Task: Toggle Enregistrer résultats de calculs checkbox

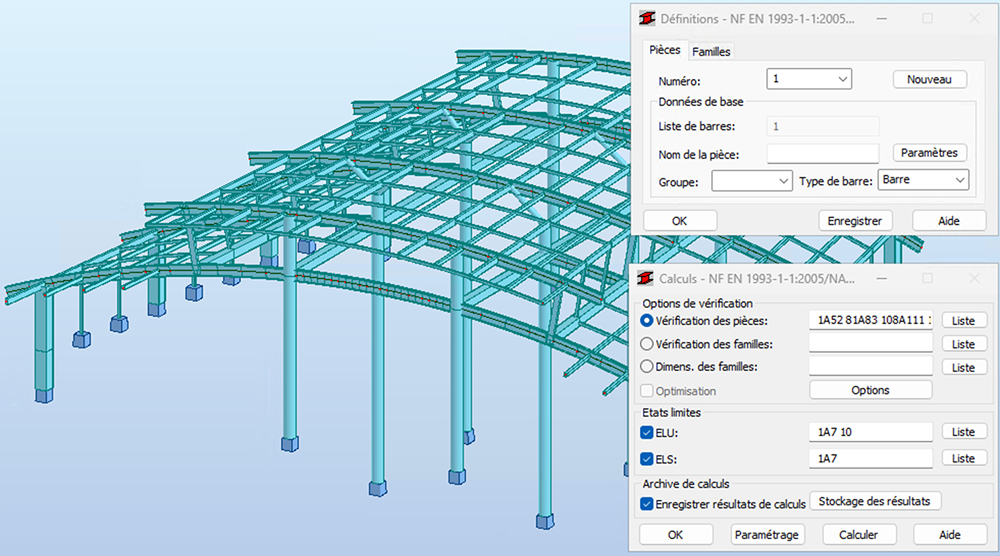Action: coord(647,504)
